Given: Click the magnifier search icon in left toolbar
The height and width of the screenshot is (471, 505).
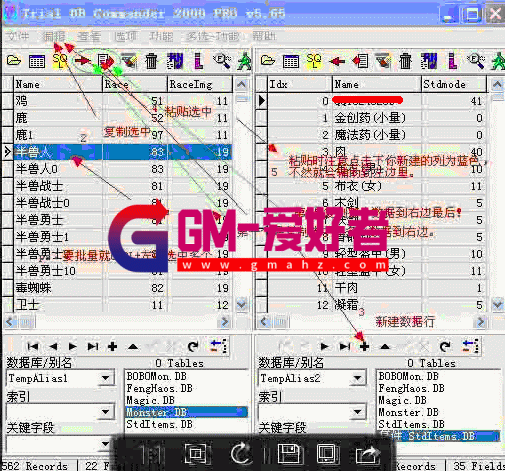Looking at the screenshot, I should pyautogui.click(x=222, y=61).
